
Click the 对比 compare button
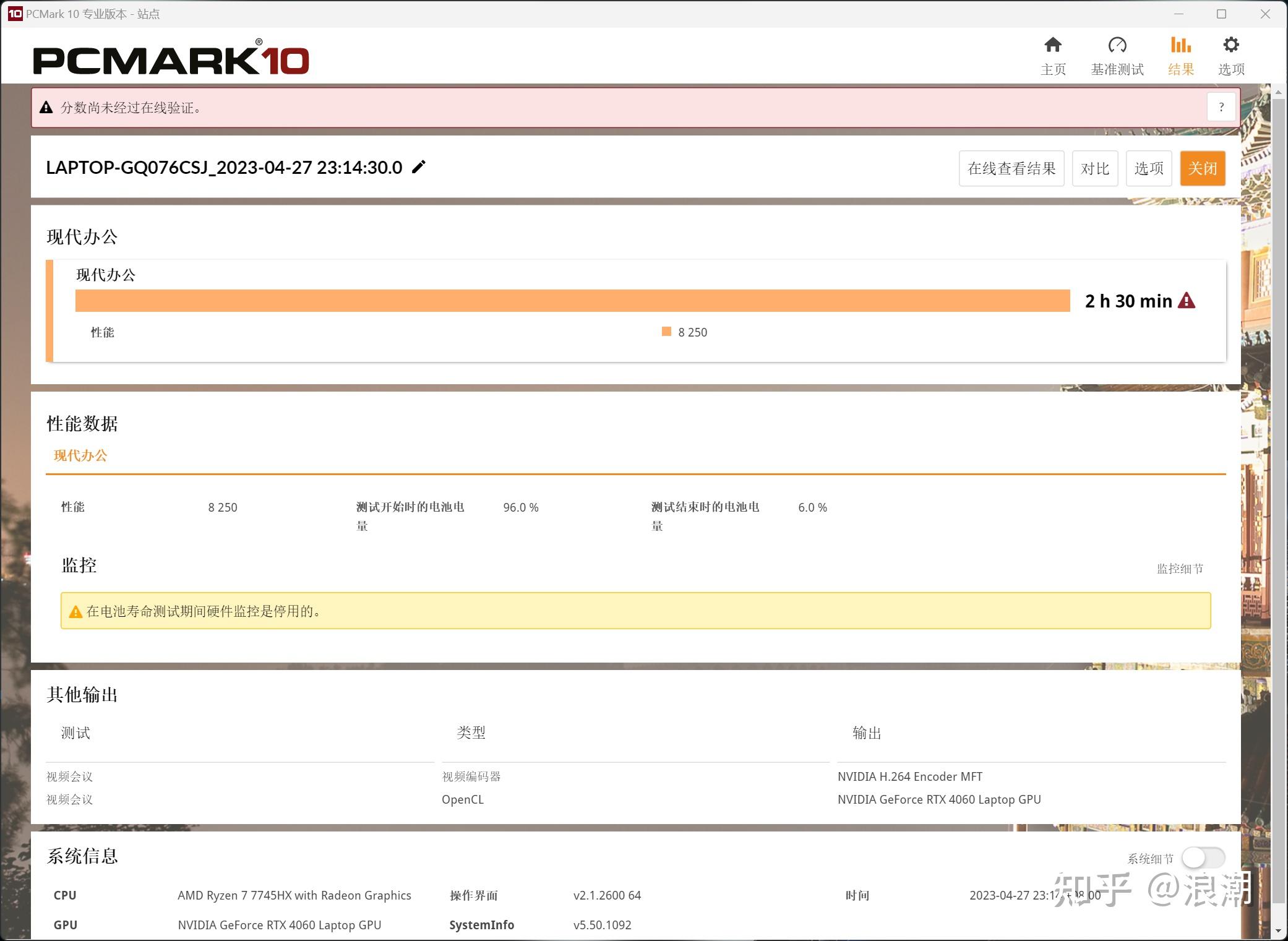pyautogui.click(x=1095, y=168)
